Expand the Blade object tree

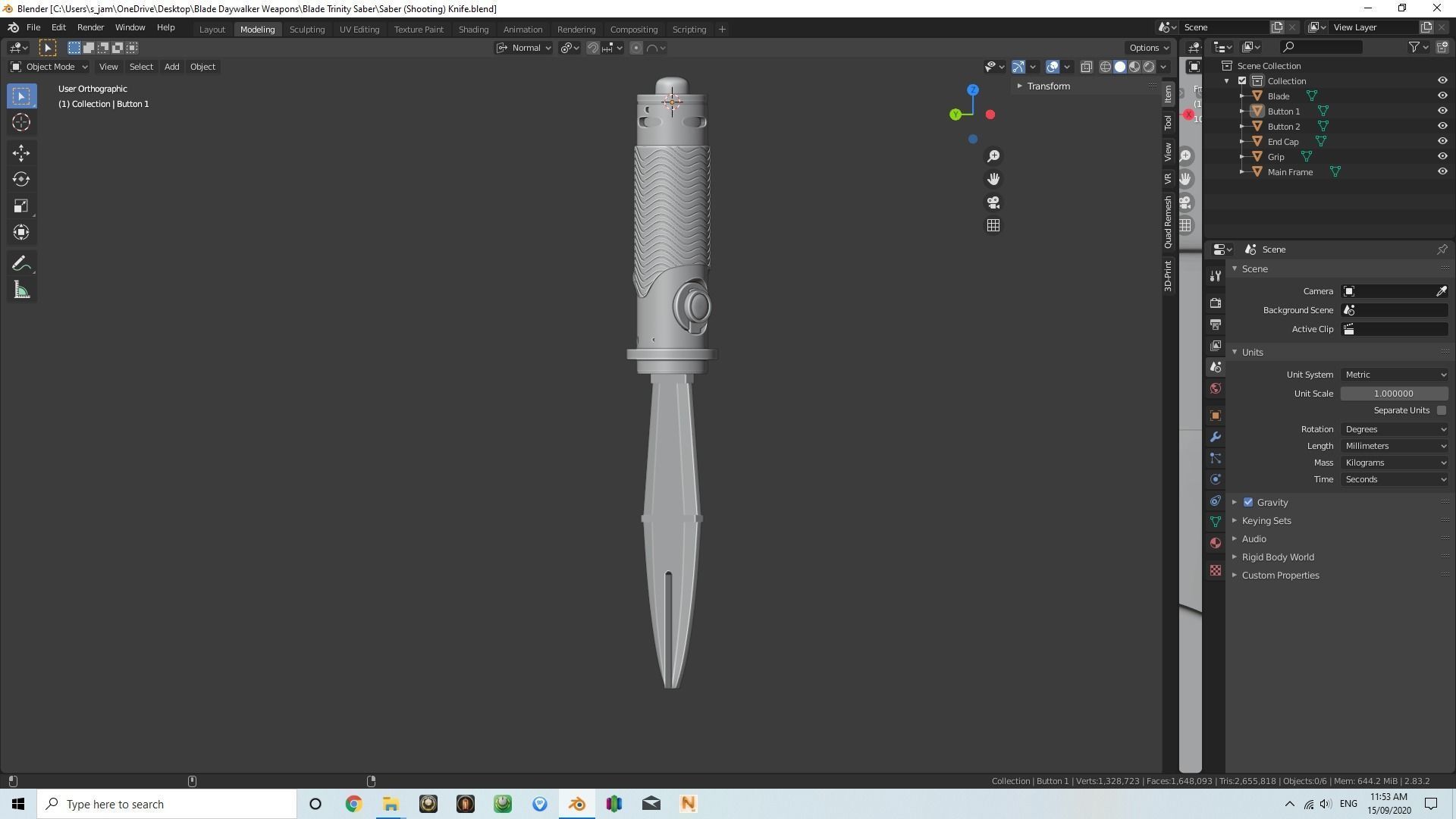pos(1242,96)
